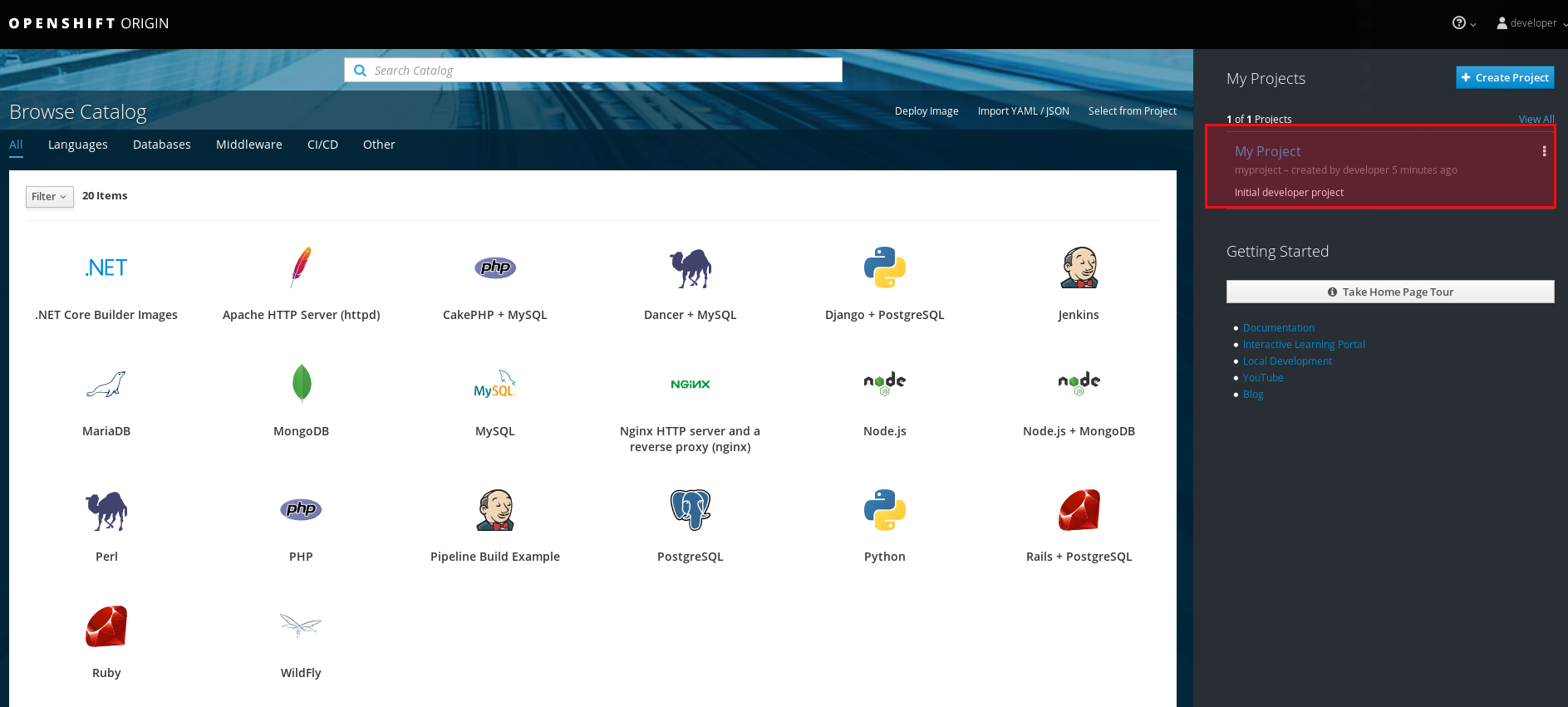This screenshot has width=1568, height=707.
Task: Click the Nginx HTTP server label text
Action: [691, 439]
